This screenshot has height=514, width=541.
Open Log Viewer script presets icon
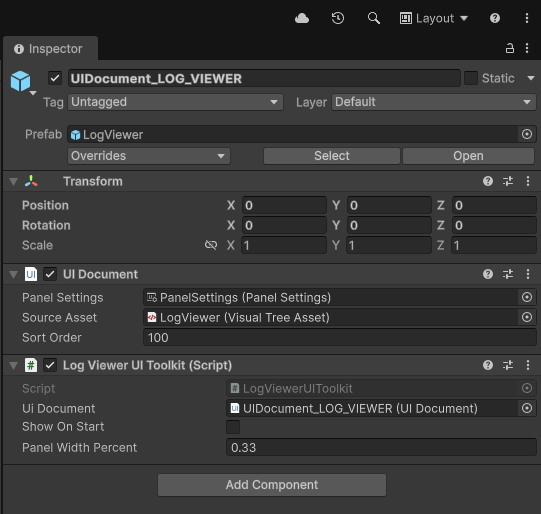[508, 365]
